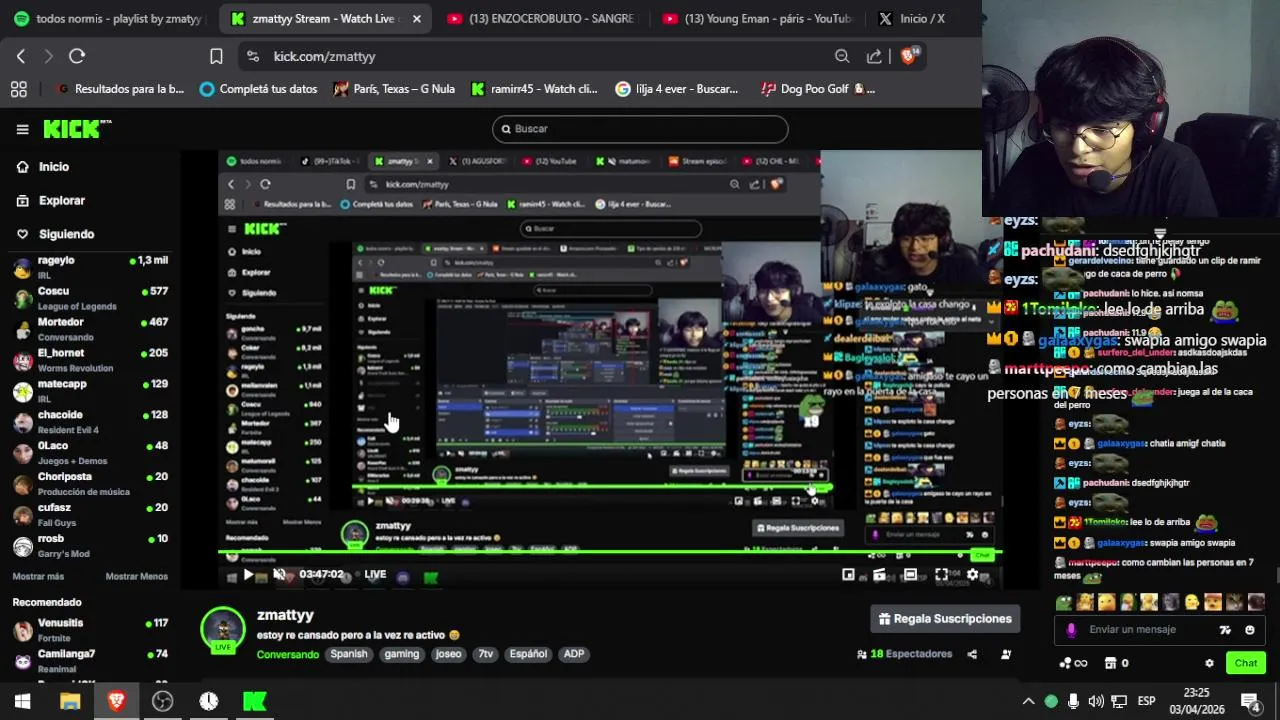
Task: Open El_hornet channel in sidebar
Action: coord(90,360)
